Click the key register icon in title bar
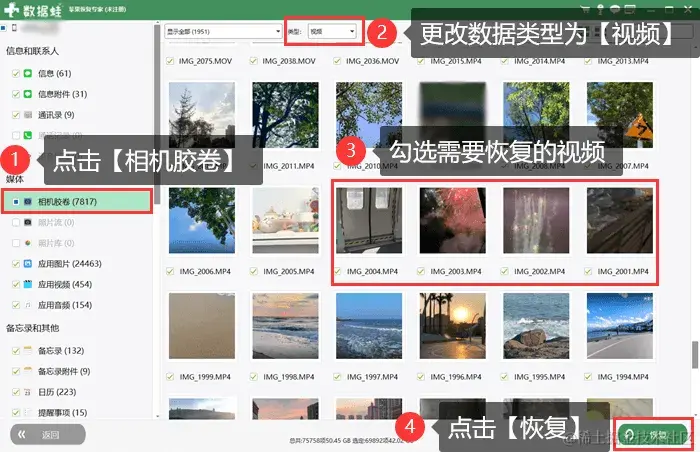This screenshot has width=700, height=452. 600,9
